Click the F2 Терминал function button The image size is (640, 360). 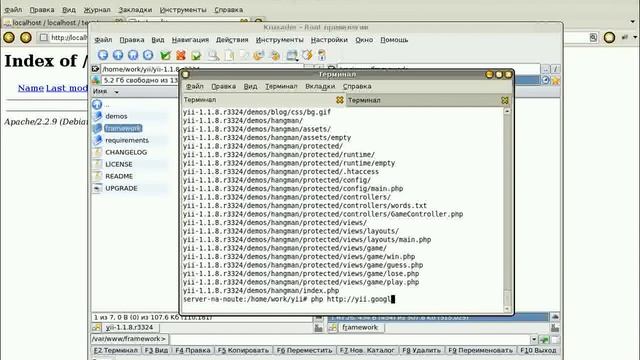coord(116,350)
